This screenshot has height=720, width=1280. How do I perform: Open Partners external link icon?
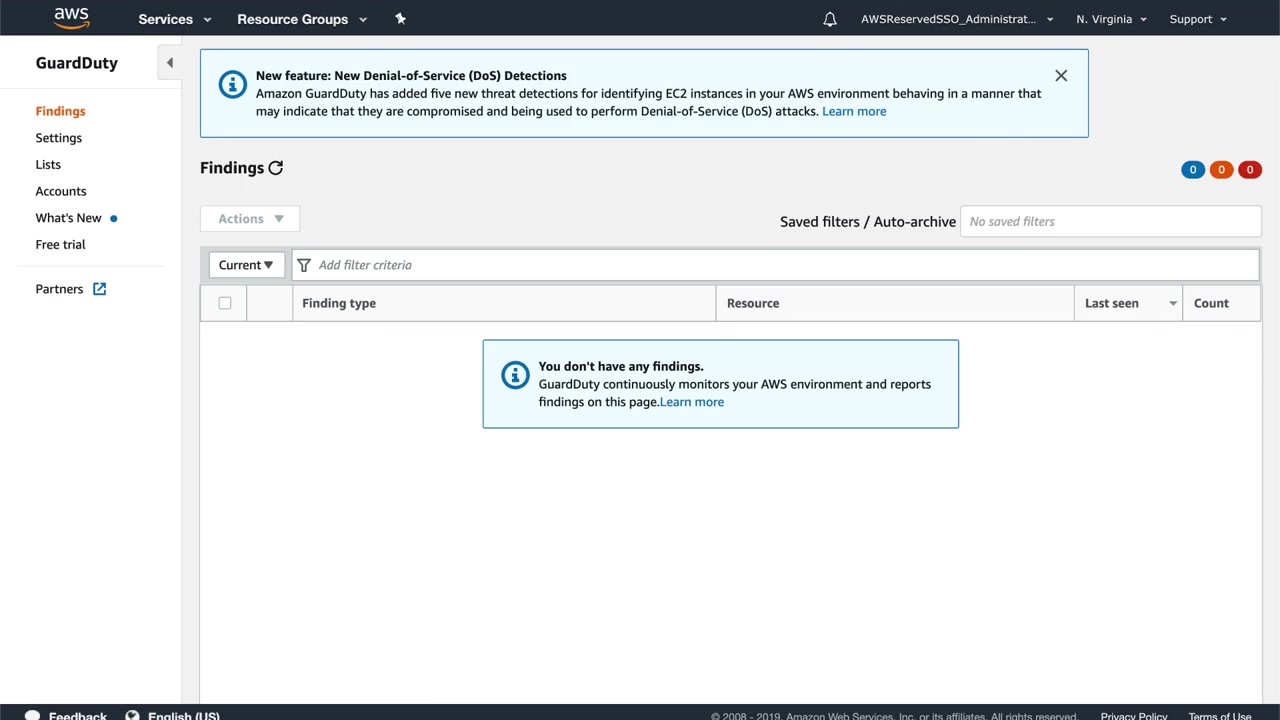pyautogui.click(x=100, y=289)
